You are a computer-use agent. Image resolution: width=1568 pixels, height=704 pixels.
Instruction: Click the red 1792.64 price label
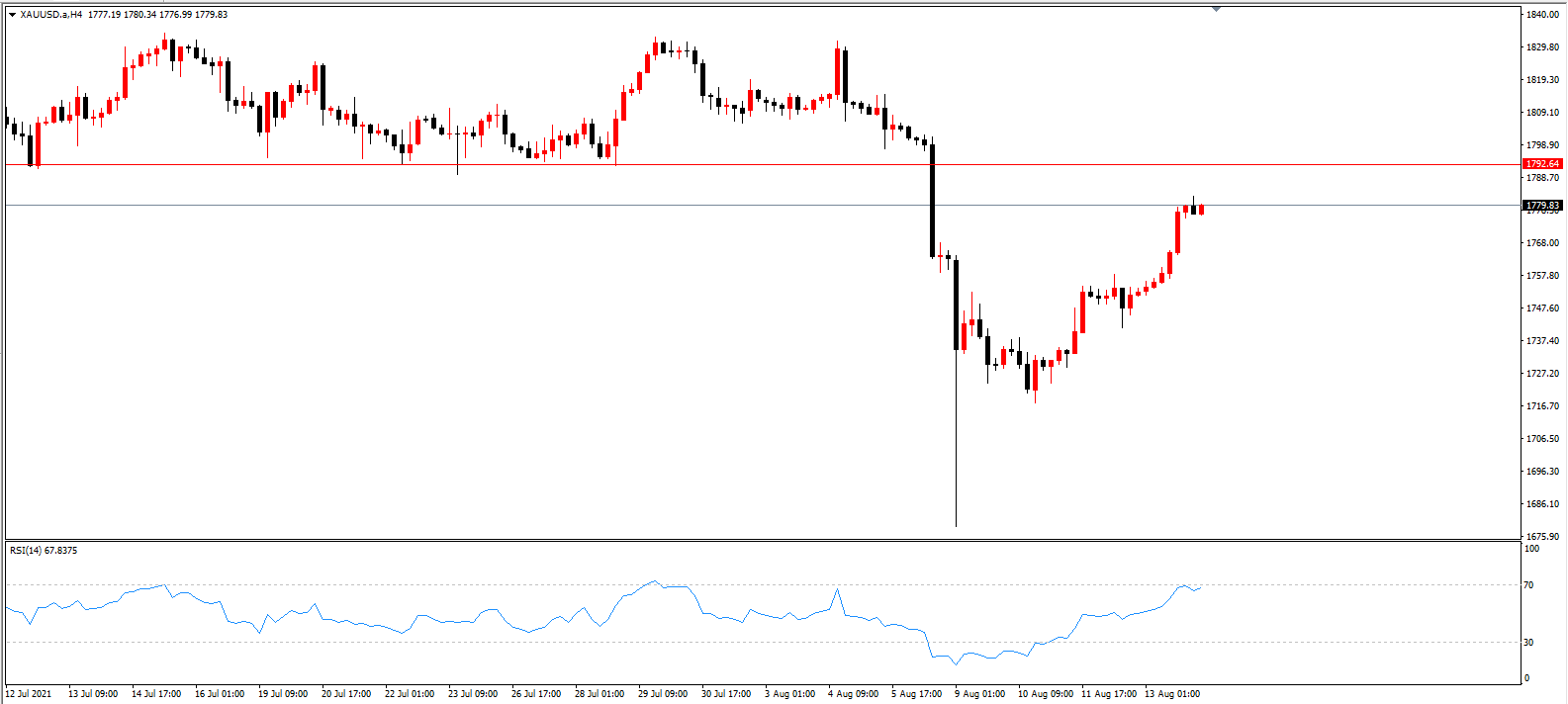pos(1542,164)
